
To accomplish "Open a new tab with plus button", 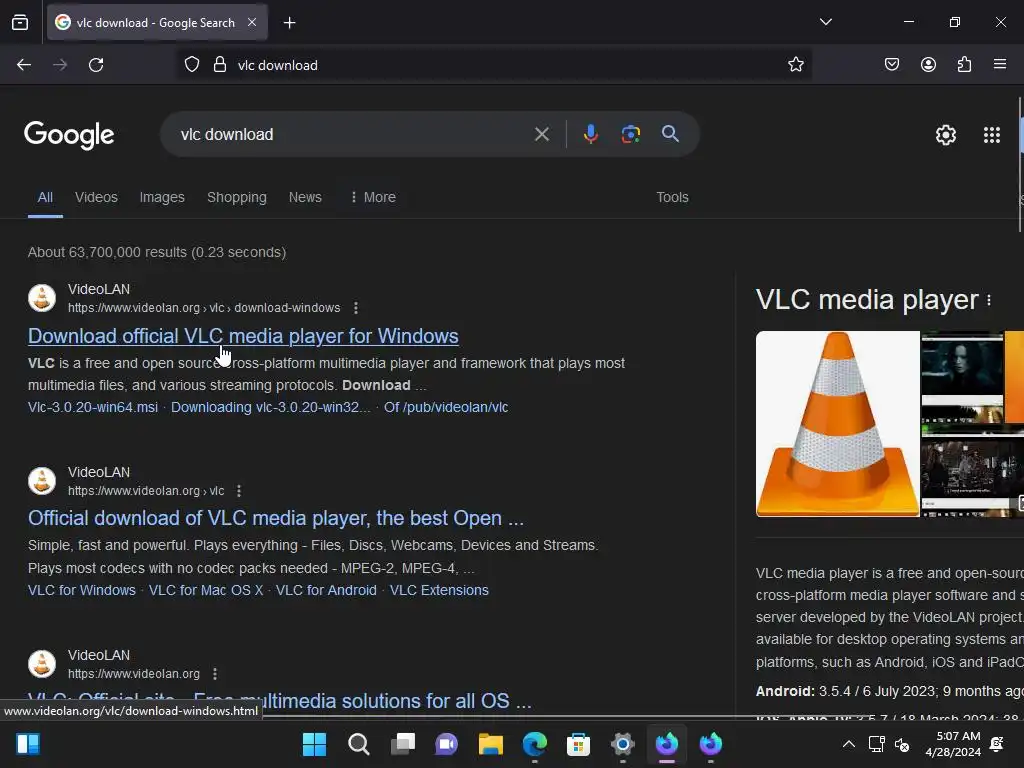I will pyautogui.click(x=289, y=23).
